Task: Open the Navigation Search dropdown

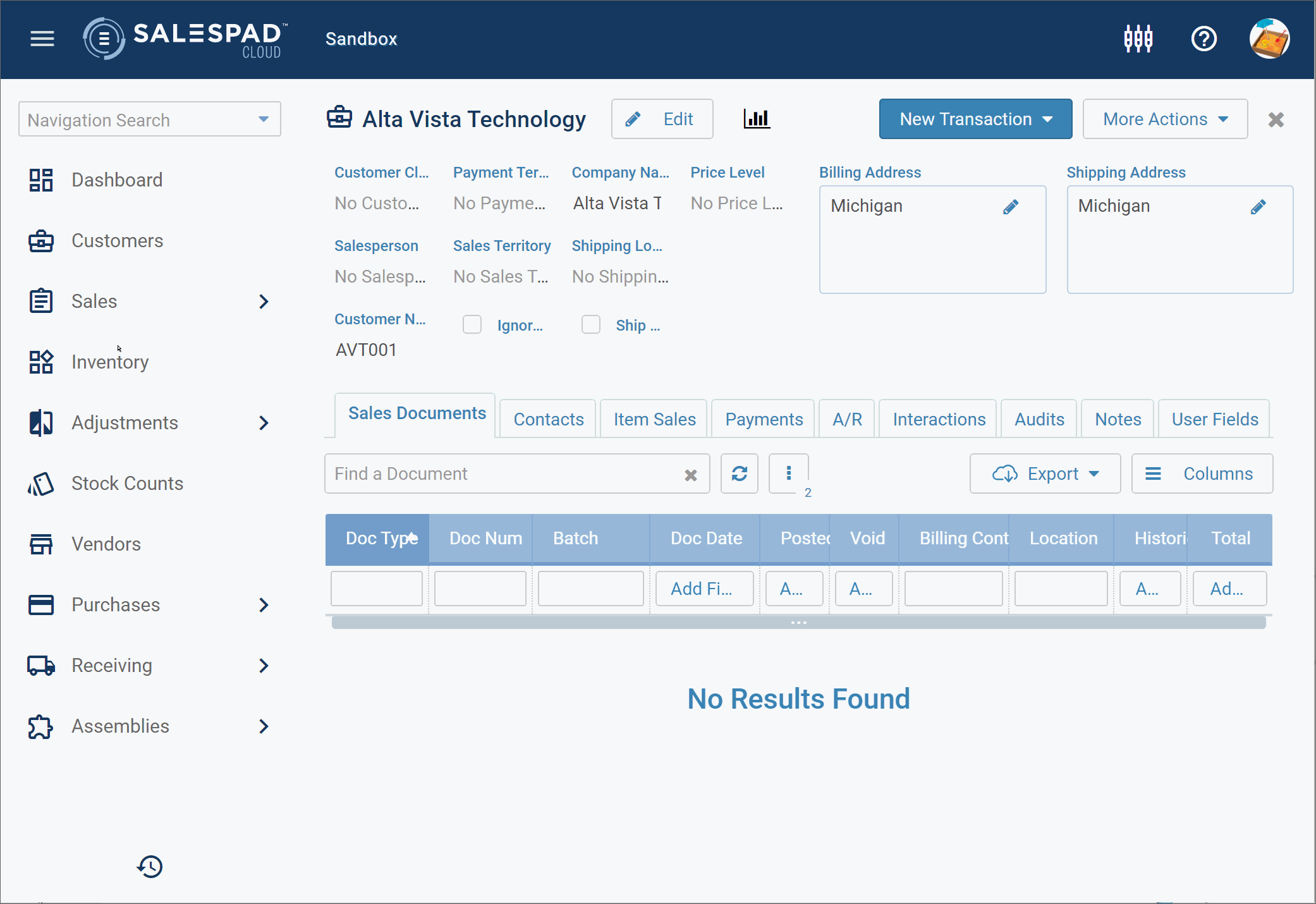Action: pyautogui.click(x=264, y=119)
